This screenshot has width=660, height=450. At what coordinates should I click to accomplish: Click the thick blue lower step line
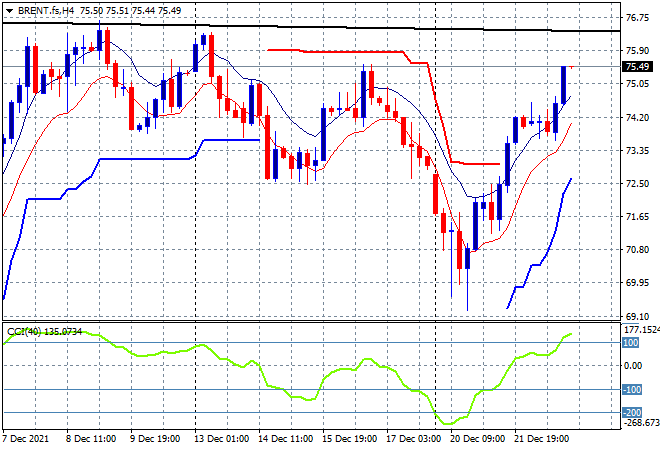point(150,157)
